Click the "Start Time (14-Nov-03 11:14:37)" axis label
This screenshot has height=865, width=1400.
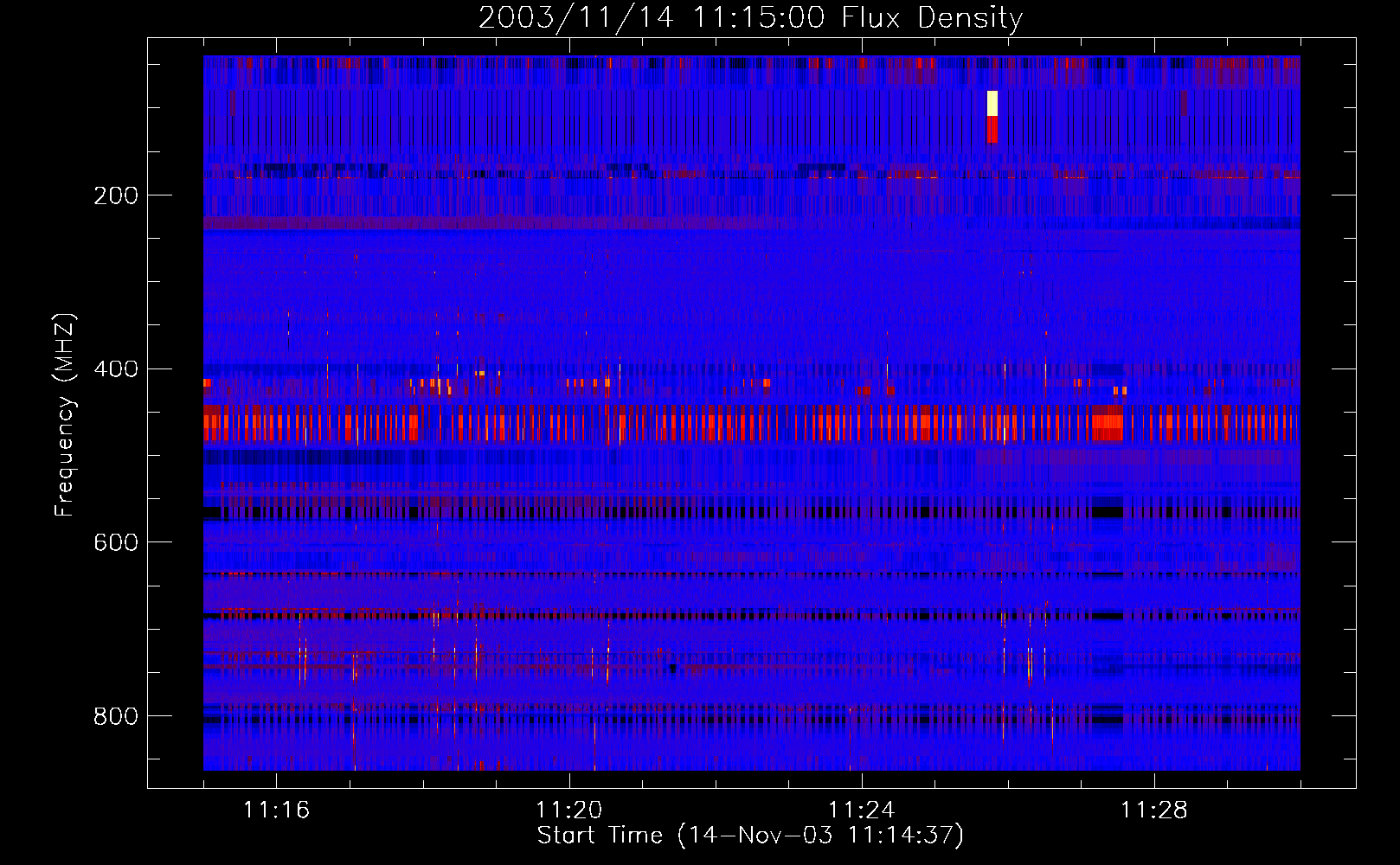(750, 836)
